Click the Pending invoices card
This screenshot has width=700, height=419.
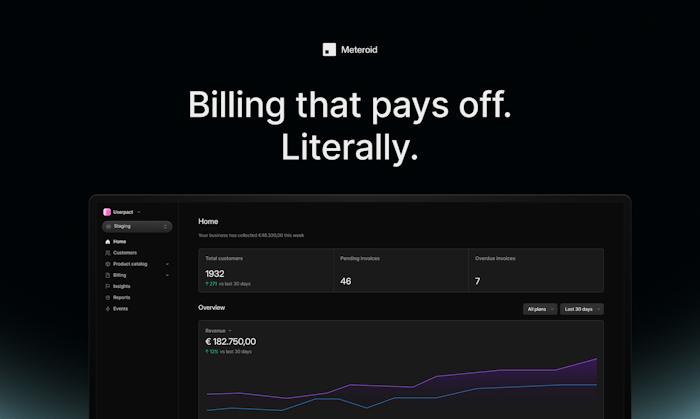[401, 270]
